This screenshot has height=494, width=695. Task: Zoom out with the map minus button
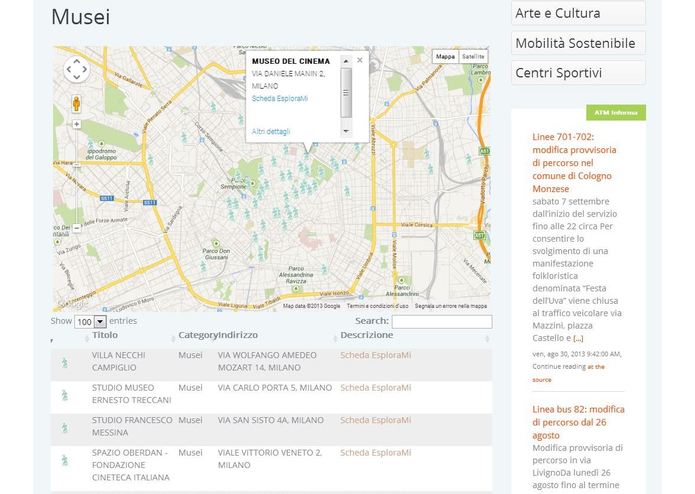(x=77, y=228)
